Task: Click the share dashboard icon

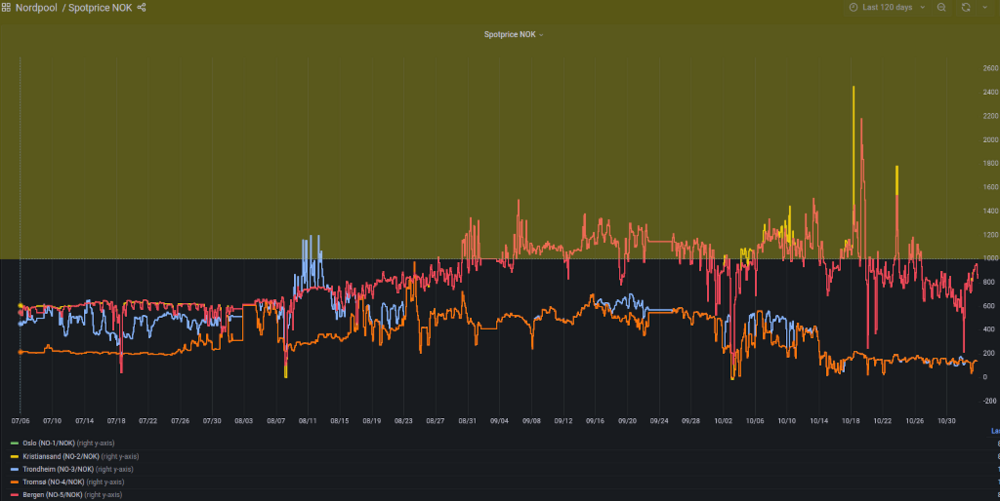Action: pos(142,7)
